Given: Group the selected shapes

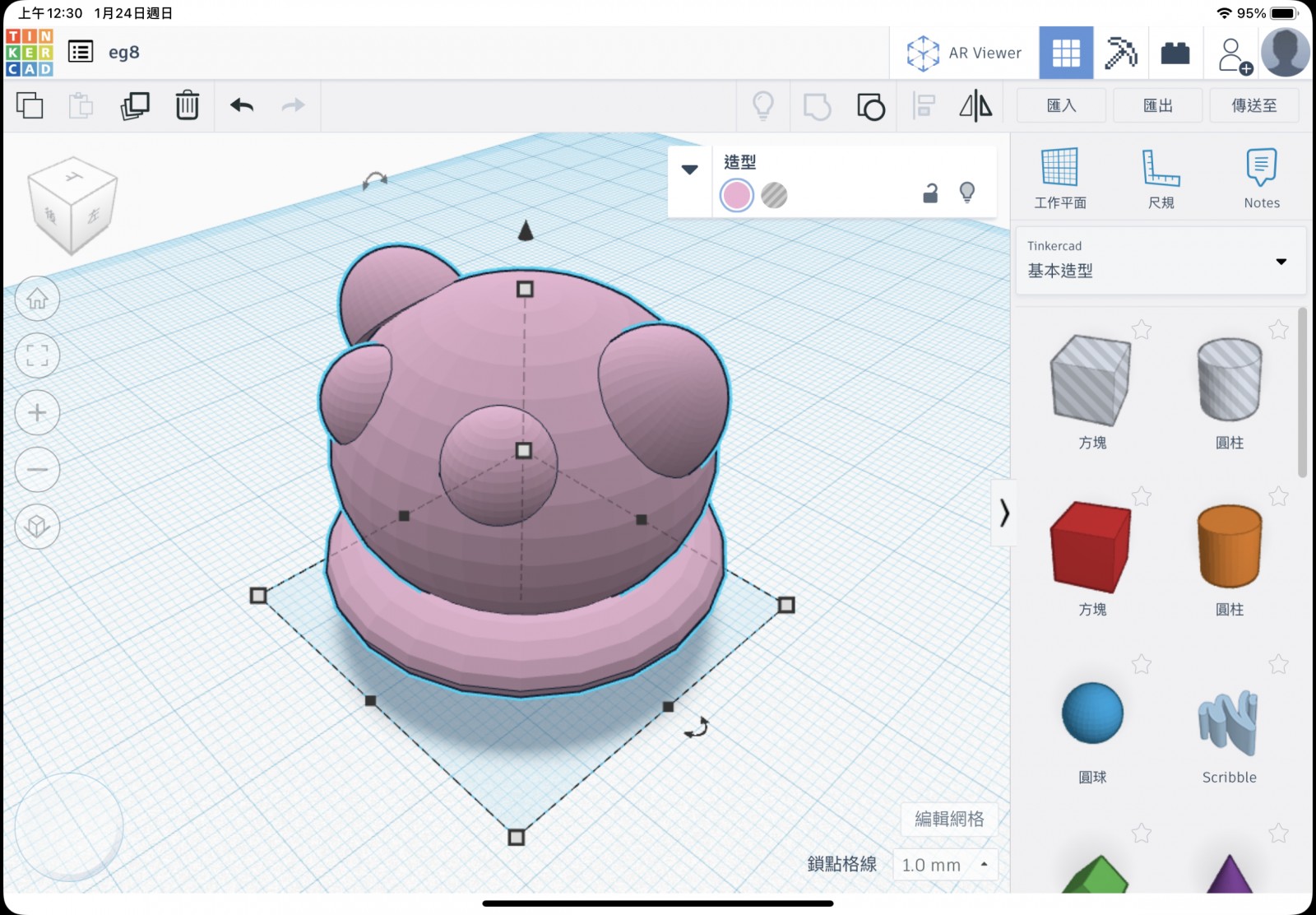Looking at the screenshot, I should coord(817,106).
